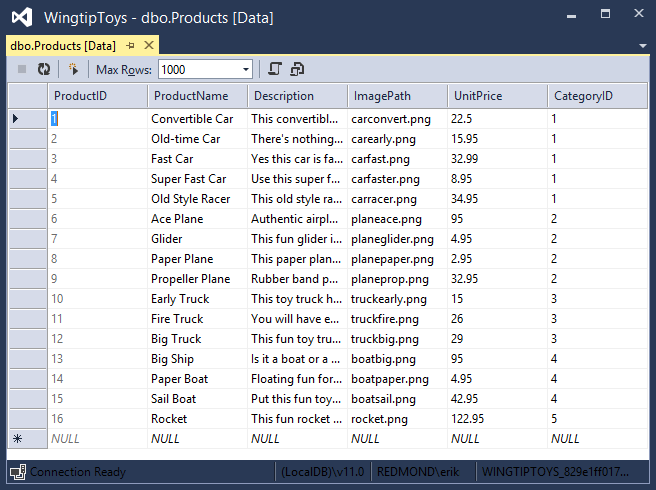Click the carconvert.png ImagePath cell
656x490 pixels.
pos(397,119)
